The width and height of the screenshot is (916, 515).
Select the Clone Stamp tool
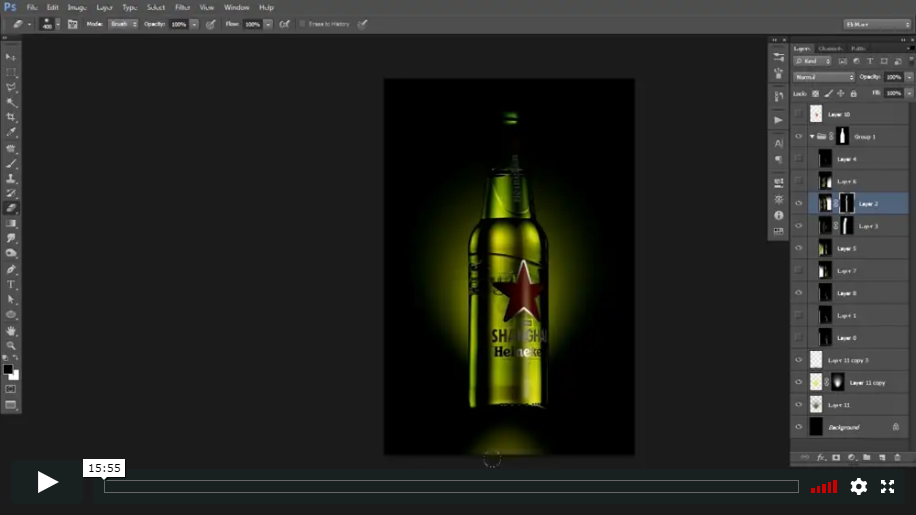click(11, 179)
